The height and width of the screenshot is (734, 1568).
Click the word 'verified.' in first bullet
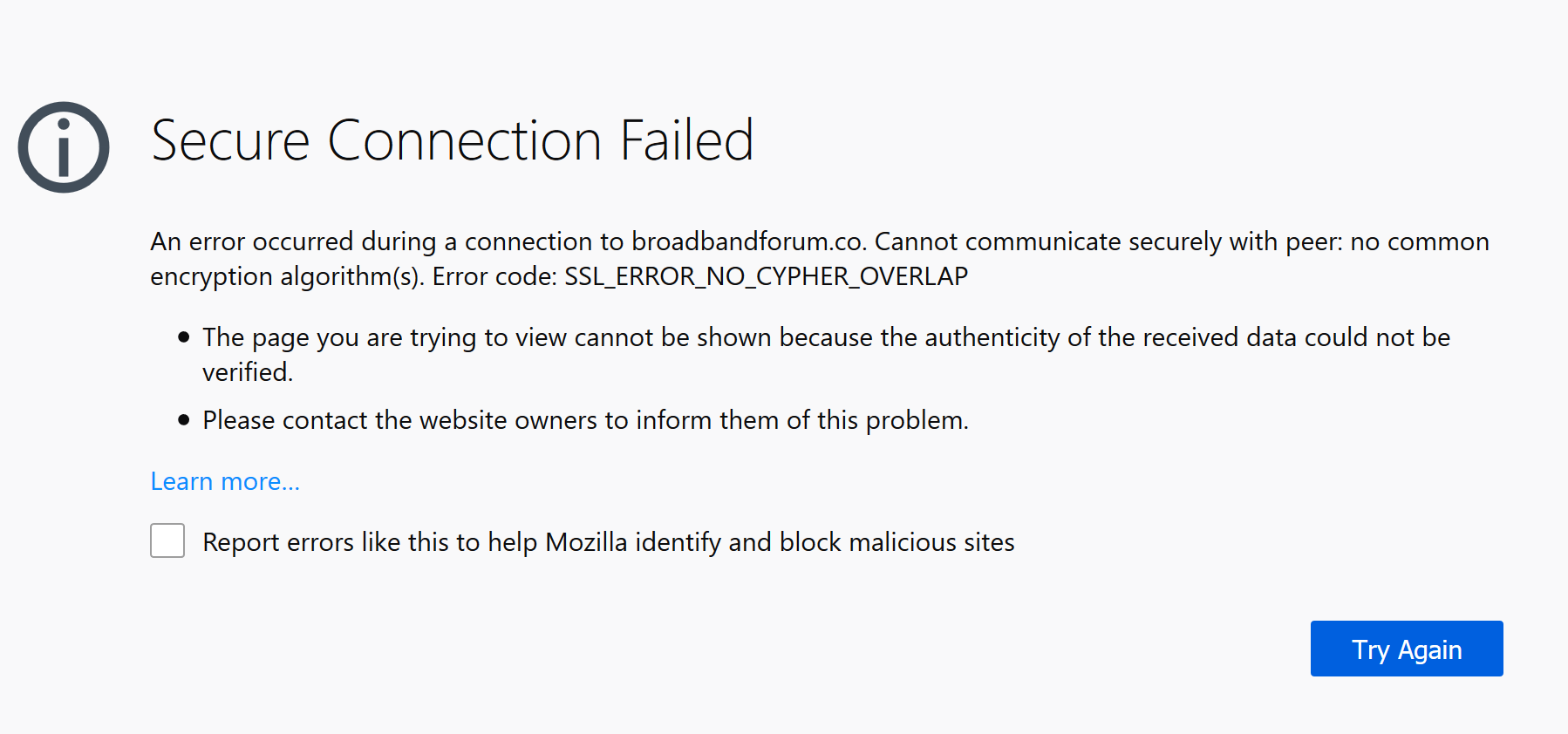[x=248, y=372]
